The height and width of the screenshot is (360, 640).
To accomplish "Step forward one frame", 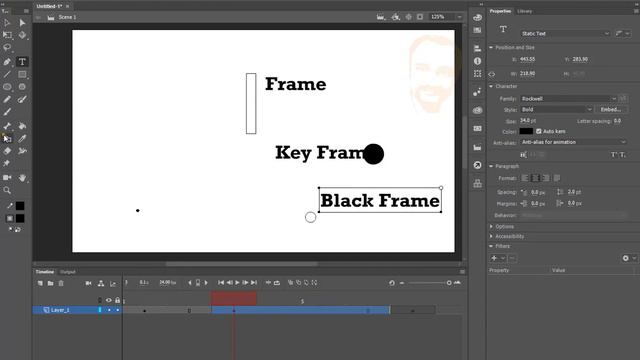I will tap(245, 283).
